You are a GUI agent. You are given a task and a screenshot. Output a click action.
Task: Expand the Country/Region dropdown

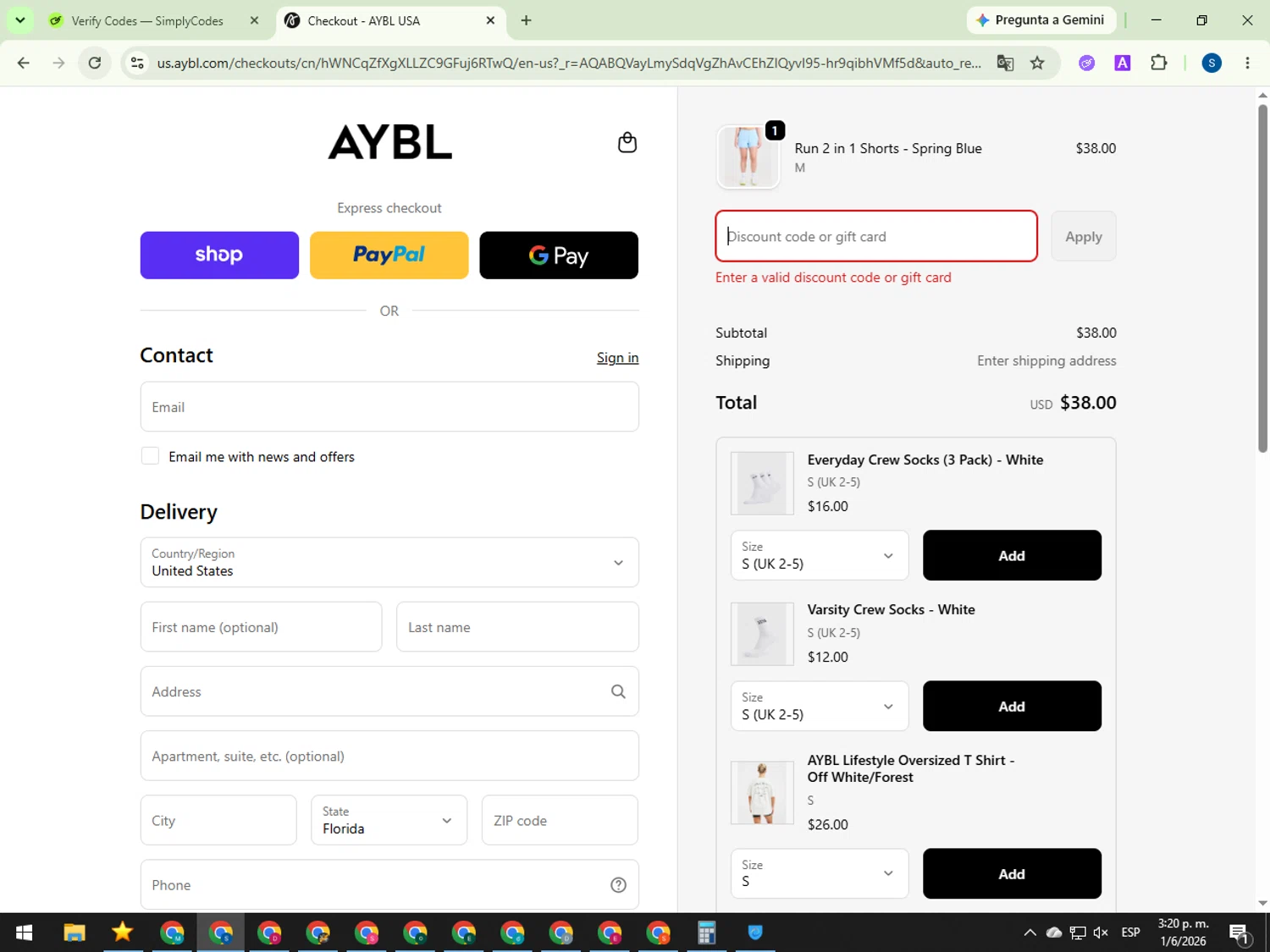point(389,563)
